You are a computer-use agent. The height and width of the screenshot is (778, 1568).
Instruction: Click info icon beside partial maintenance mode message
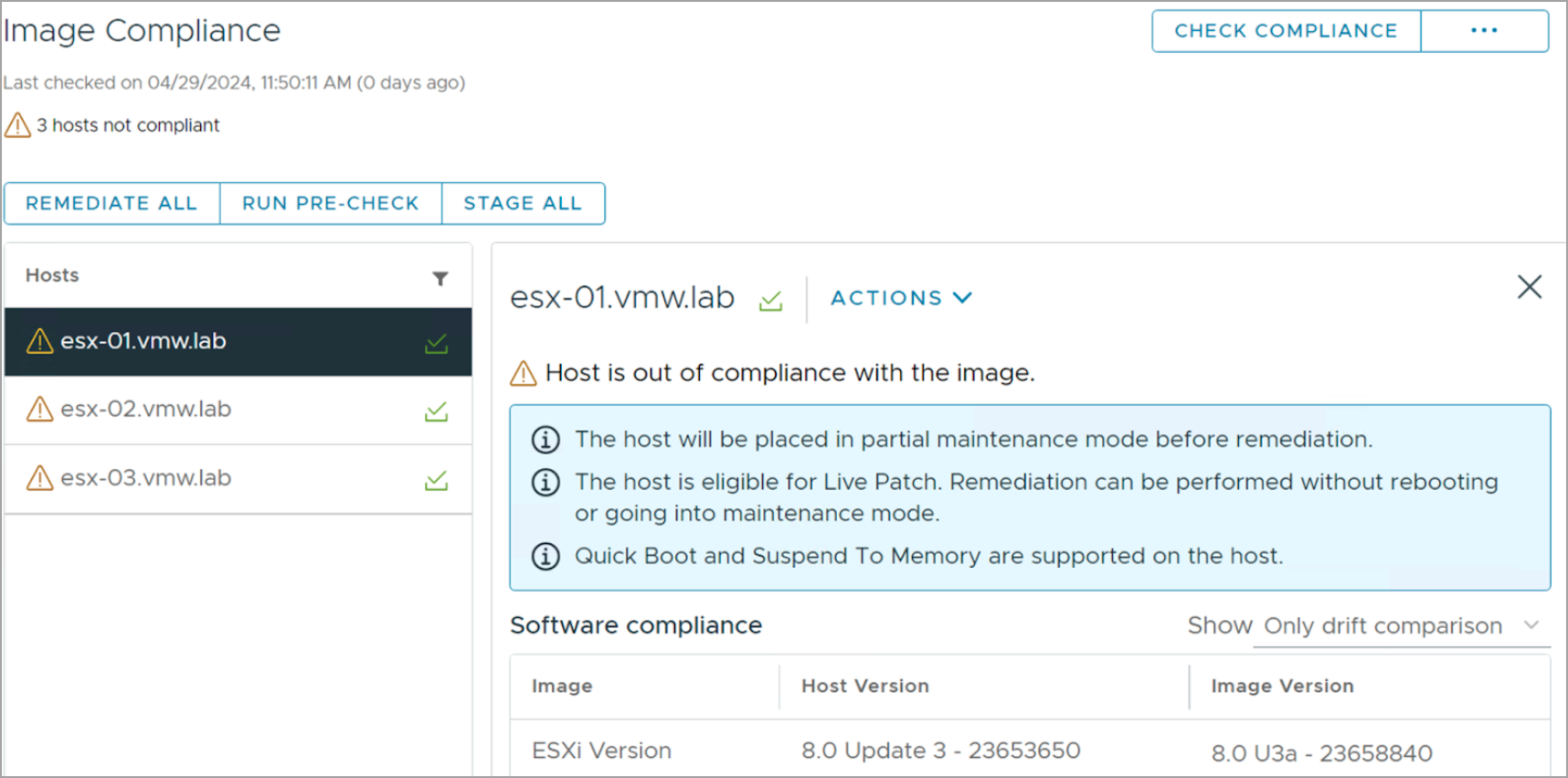pos(546,440)
